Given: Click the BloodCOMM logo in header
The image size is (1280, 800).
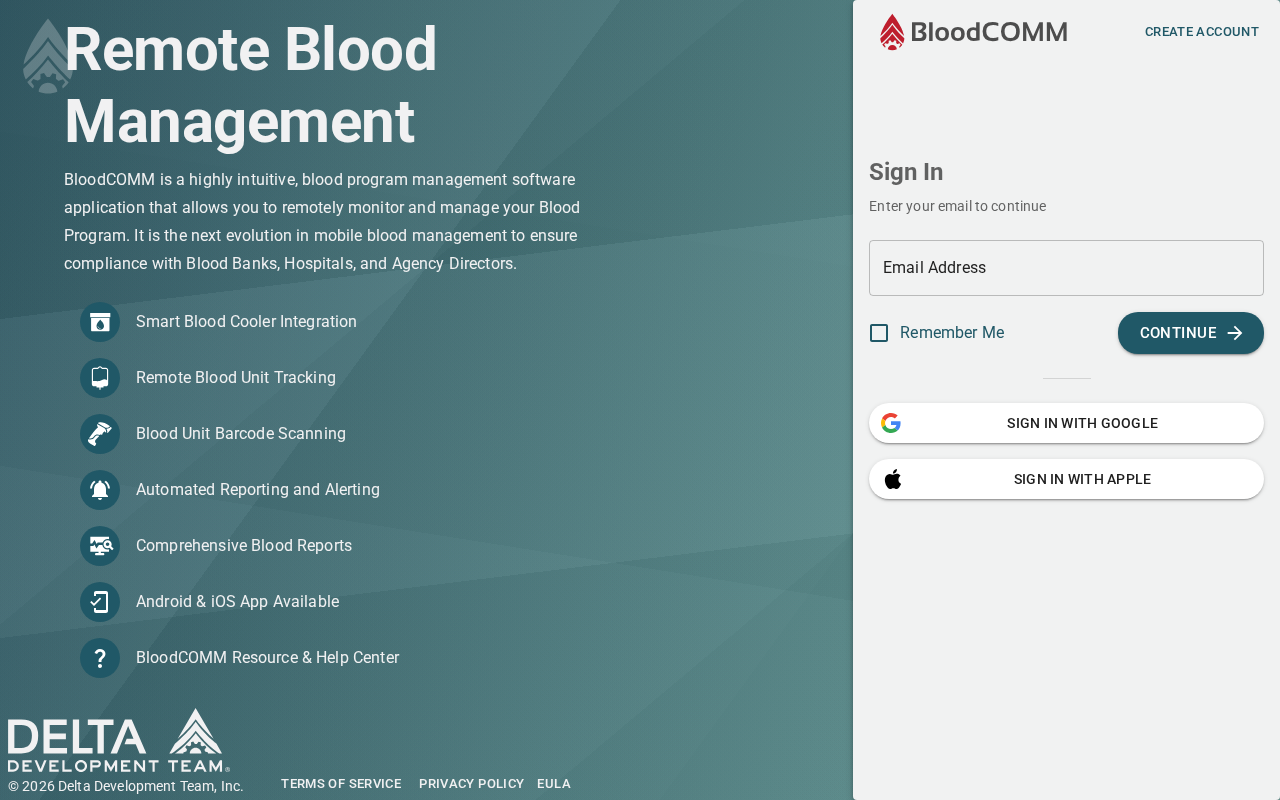Looking at the screenshot, I should click(973, 32).
